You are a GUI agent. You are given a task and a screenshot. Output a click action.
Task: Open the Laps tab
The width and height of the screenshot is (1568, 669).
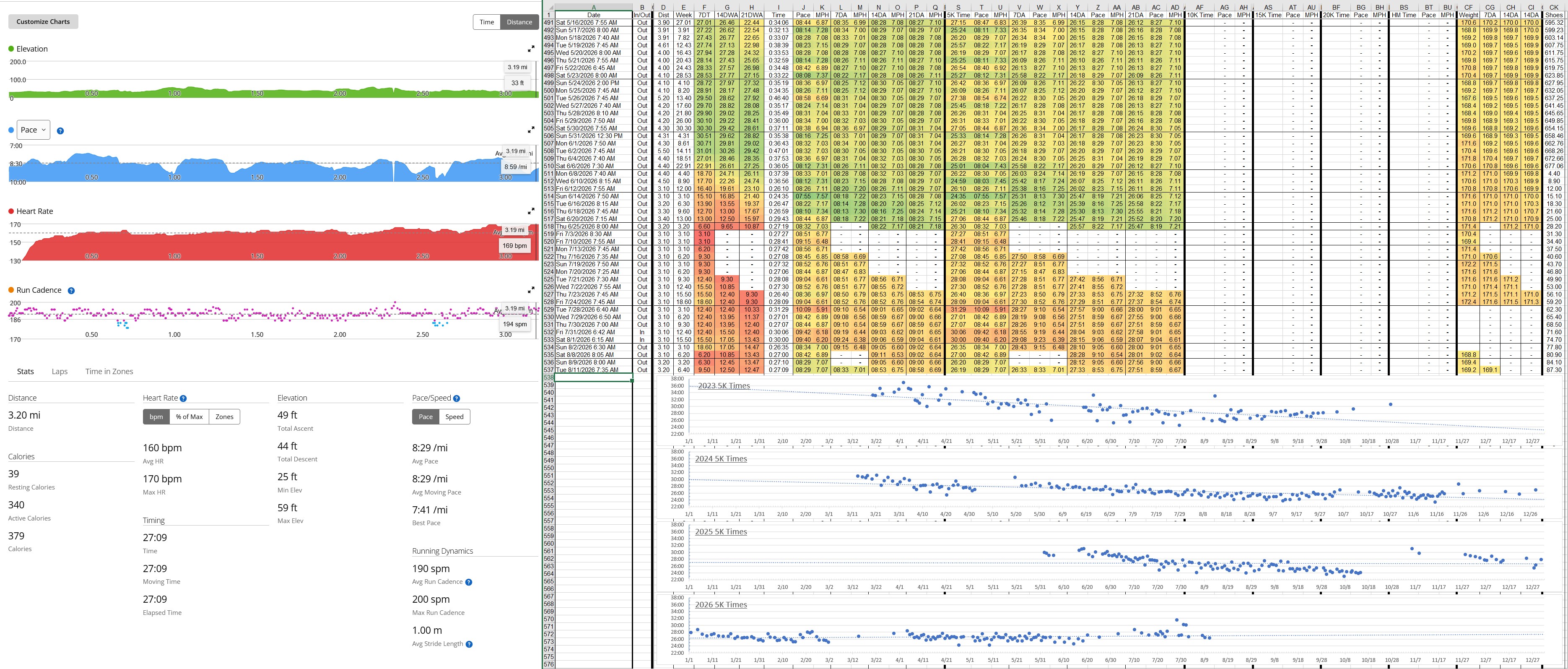coord(60,371)
